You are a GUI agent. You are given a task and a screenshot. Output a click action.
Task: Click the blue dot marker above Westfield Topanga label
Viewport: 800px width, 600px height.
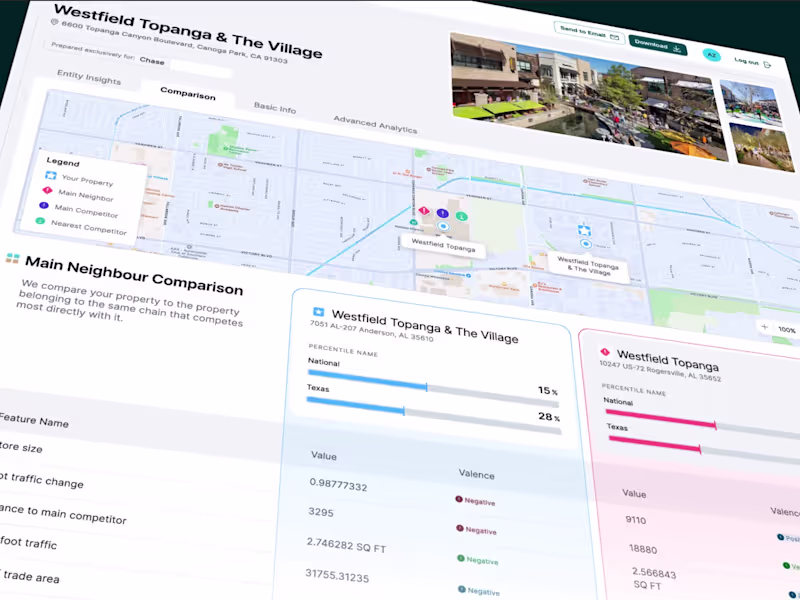point(443,227)
